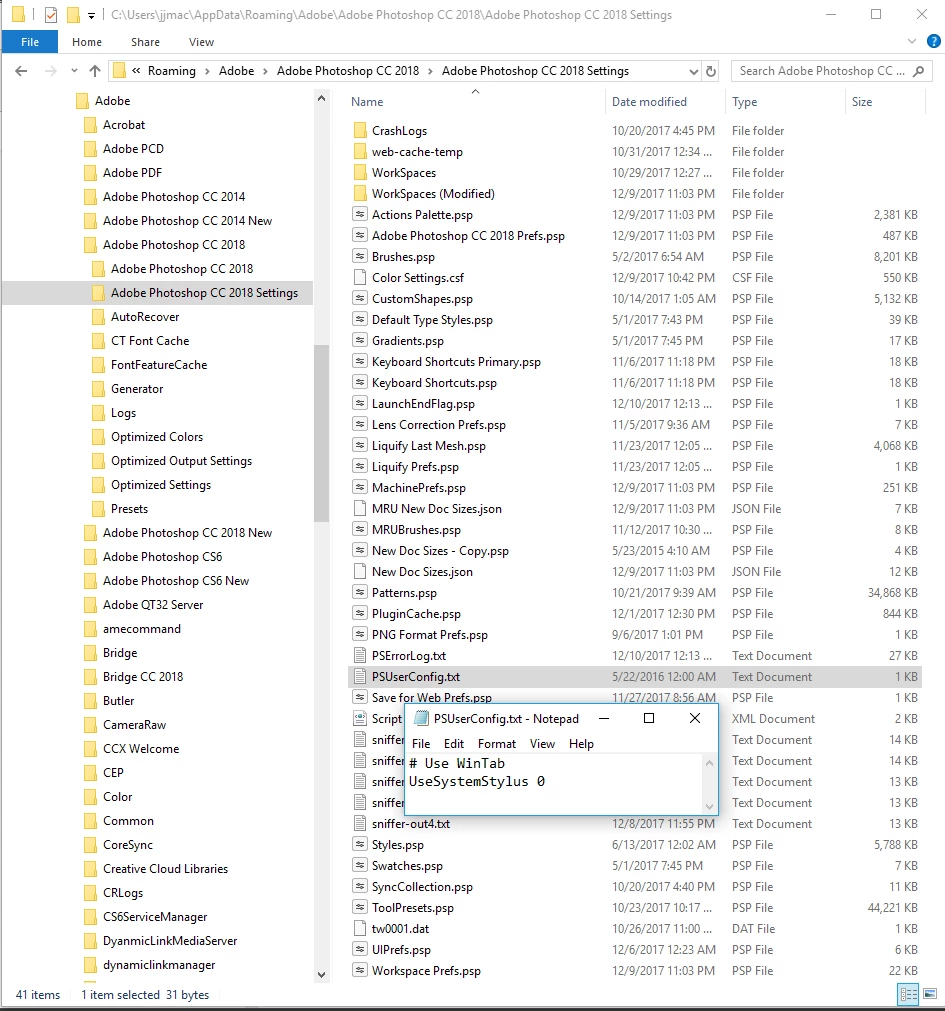Select ToolPresets.psp file name

pyautogui.click(x=413, y=908)
